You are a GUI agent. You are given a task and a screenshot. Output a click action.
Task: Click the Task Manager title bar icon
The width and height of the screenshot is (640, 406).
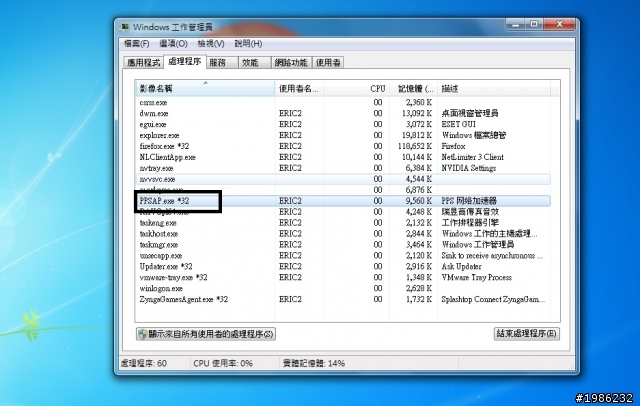click(x=124, y=27)
